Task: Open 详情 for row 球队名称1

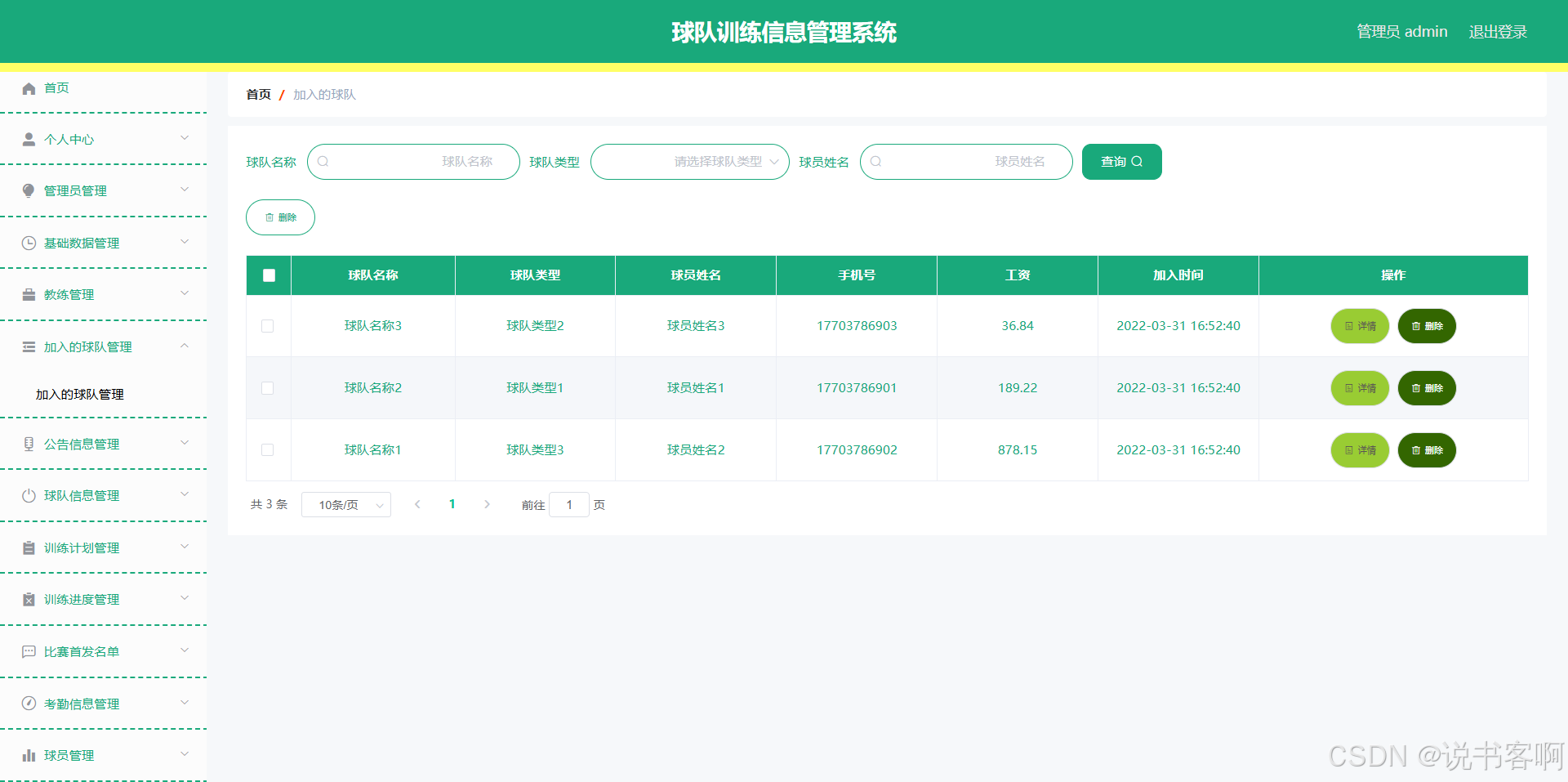Action: (1360, 450)
